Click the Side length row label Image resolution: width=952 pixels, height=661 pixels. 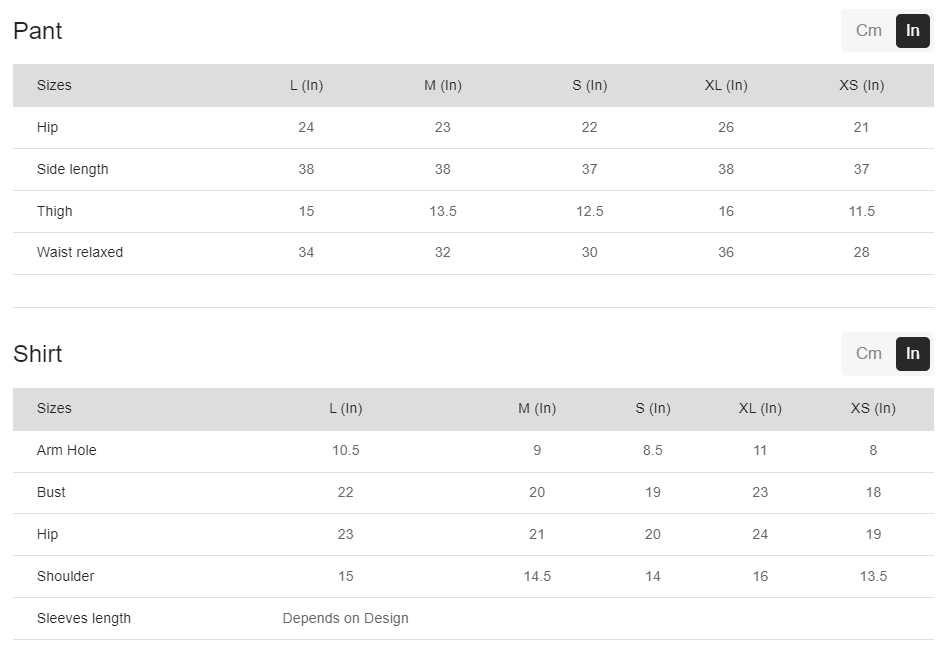pos(72,169)
